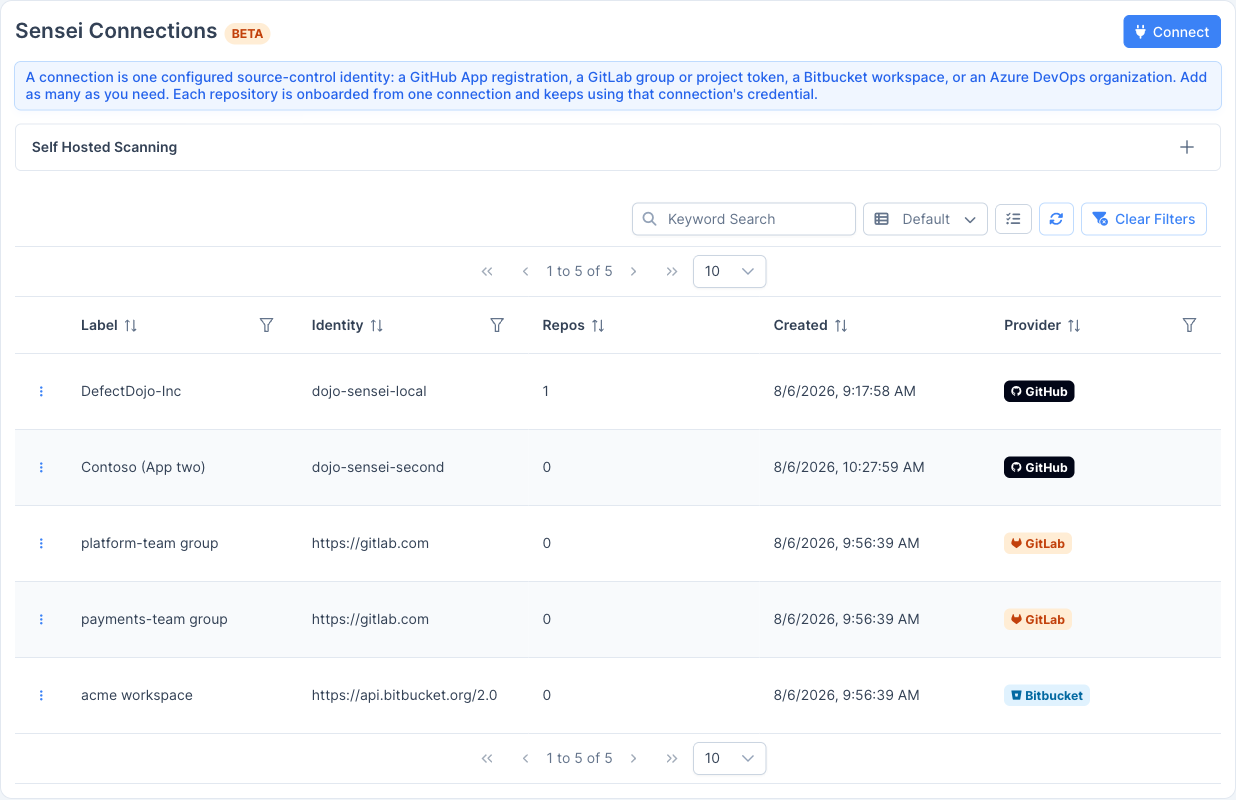The image size is (1236, 800).
Task: Go to next page in bottom paginator
Action: coord(634,759)
